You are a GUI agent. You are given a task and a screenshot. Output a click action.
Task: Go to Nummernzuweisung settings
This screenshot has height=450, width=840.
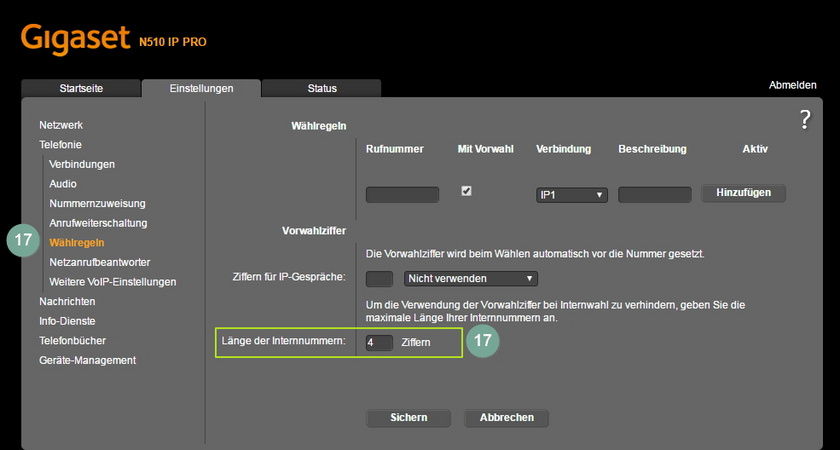coord(97,203)
